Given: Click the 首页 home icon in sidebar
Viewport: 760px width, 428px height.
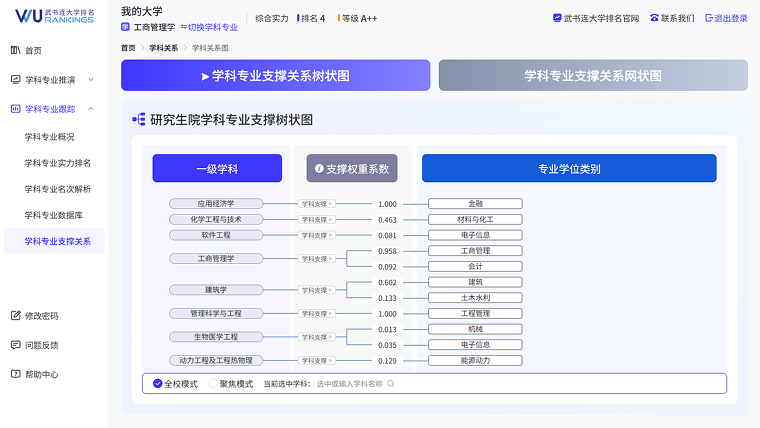Looking at the screenshot, I should tap(16, 50).
